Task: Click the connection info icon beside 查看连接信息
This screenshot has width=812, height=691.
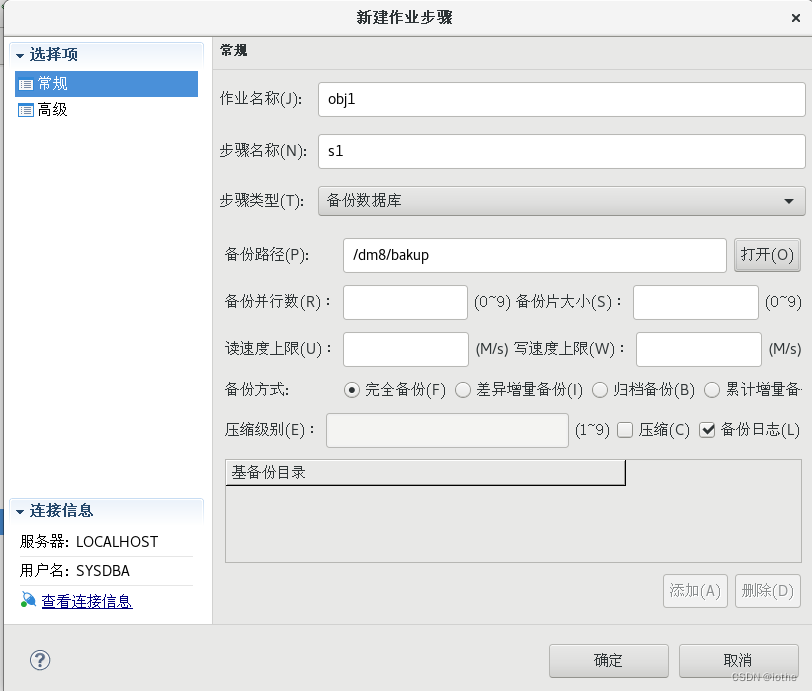Action: click(x=28, y=600)
